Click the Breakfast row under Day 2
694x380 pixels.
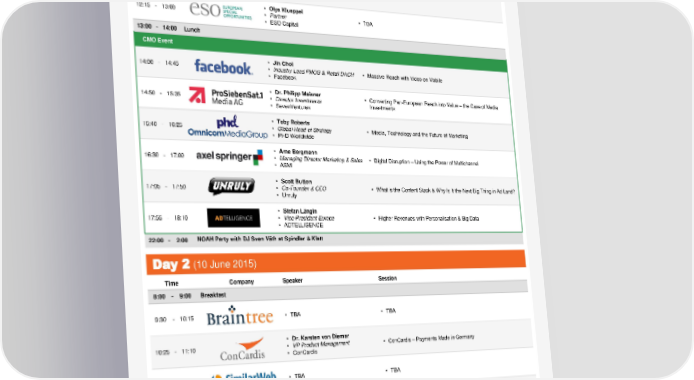338,293
